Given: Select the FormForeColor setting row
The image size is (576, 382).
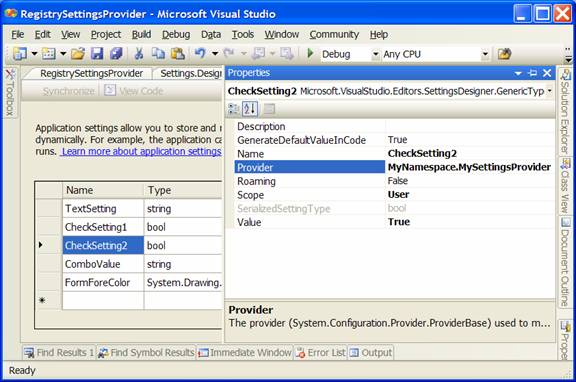Looking at the screenshot, I should (130, 282).
